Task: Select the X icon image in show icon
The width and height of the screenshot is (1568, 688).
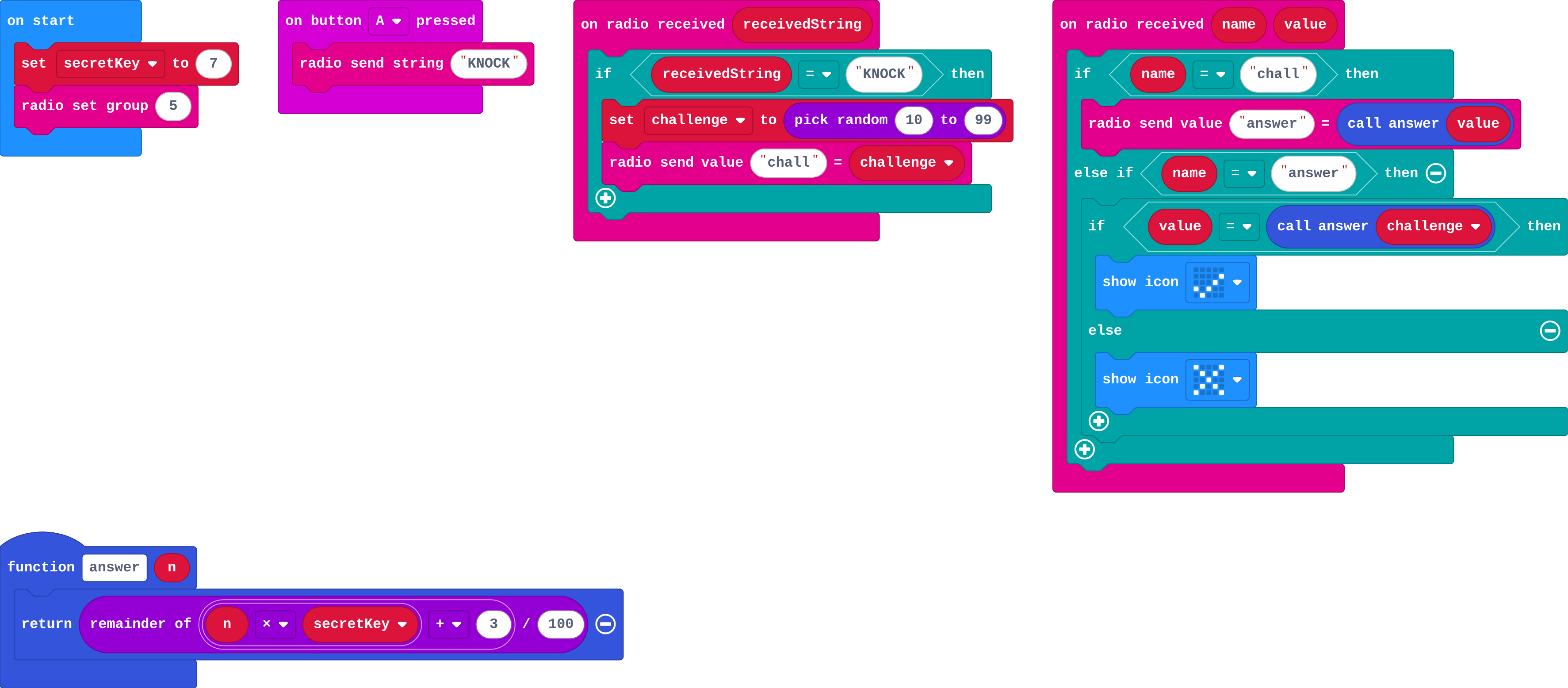Action: click(x=1209, y=379)
